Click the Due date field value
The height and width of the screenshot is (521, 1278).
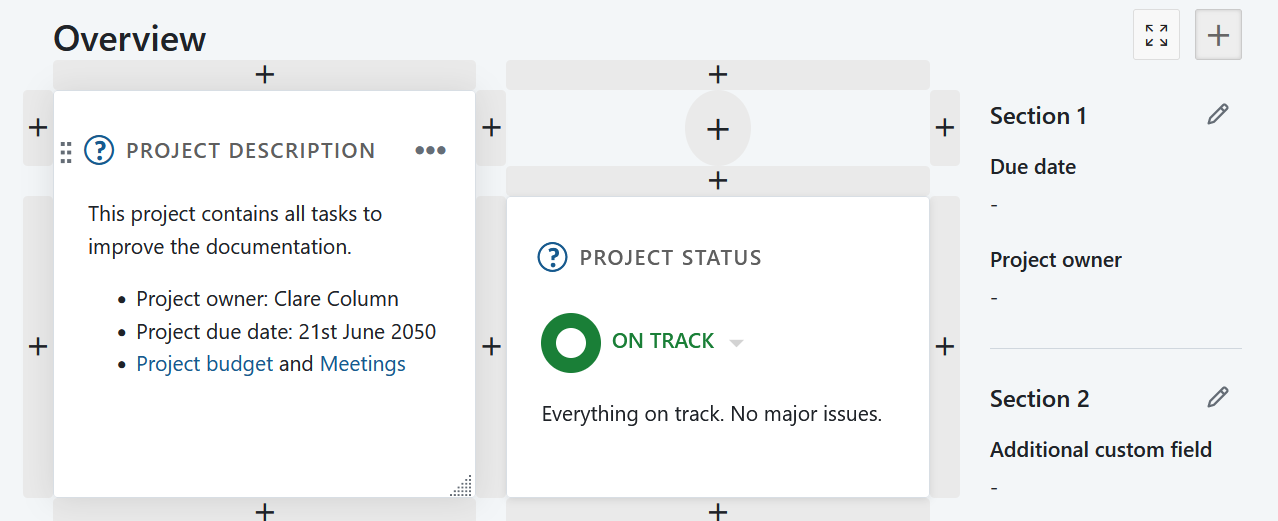(994, 205)
